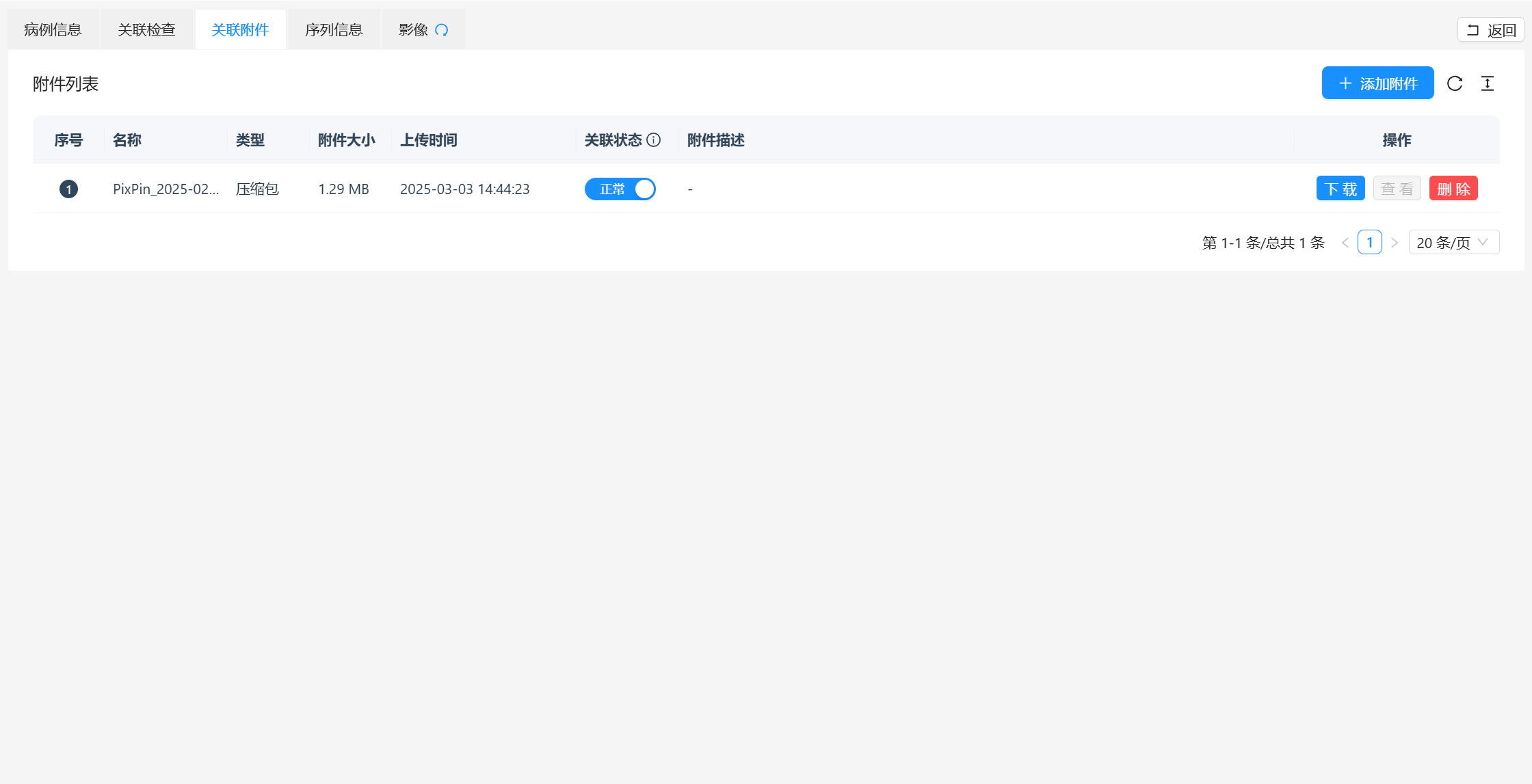This screenshot has height=784, width=1532.
Task: Click the chevron on the page size selector
Action: pyautogui.click(x=1483, y=242)
